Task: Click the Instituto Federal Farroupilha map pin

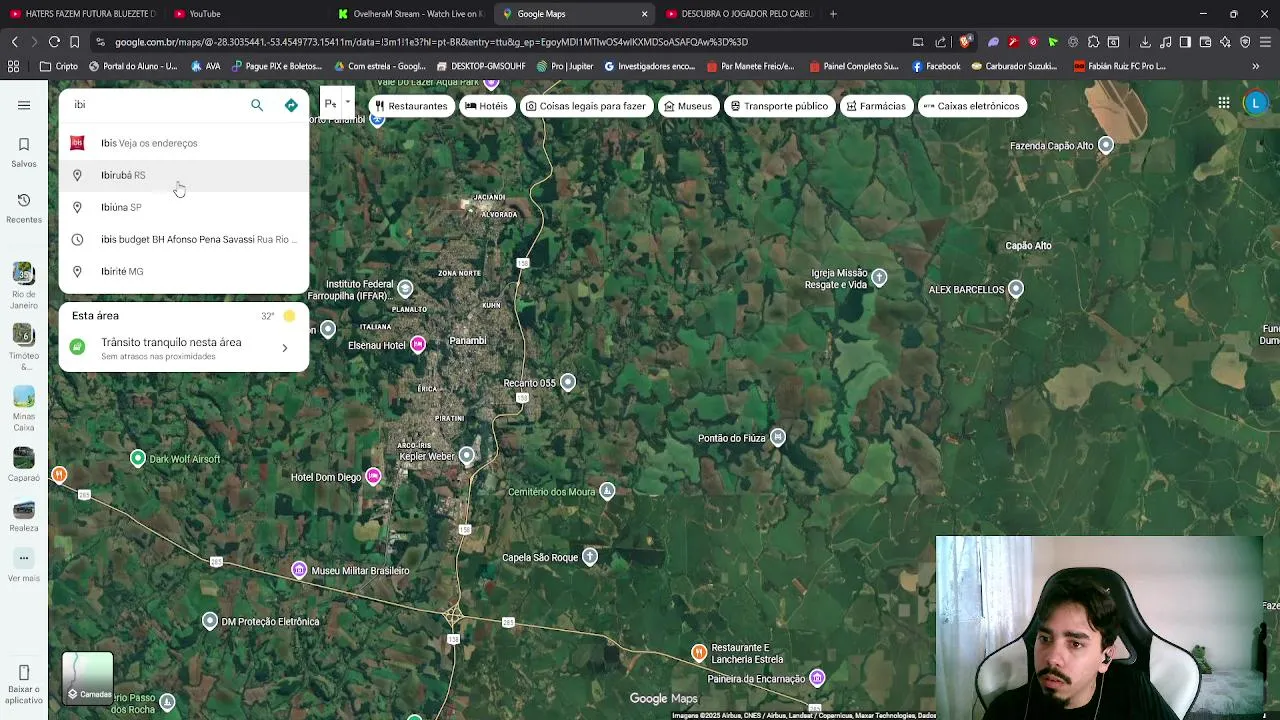Action: [x=405, y=289]
